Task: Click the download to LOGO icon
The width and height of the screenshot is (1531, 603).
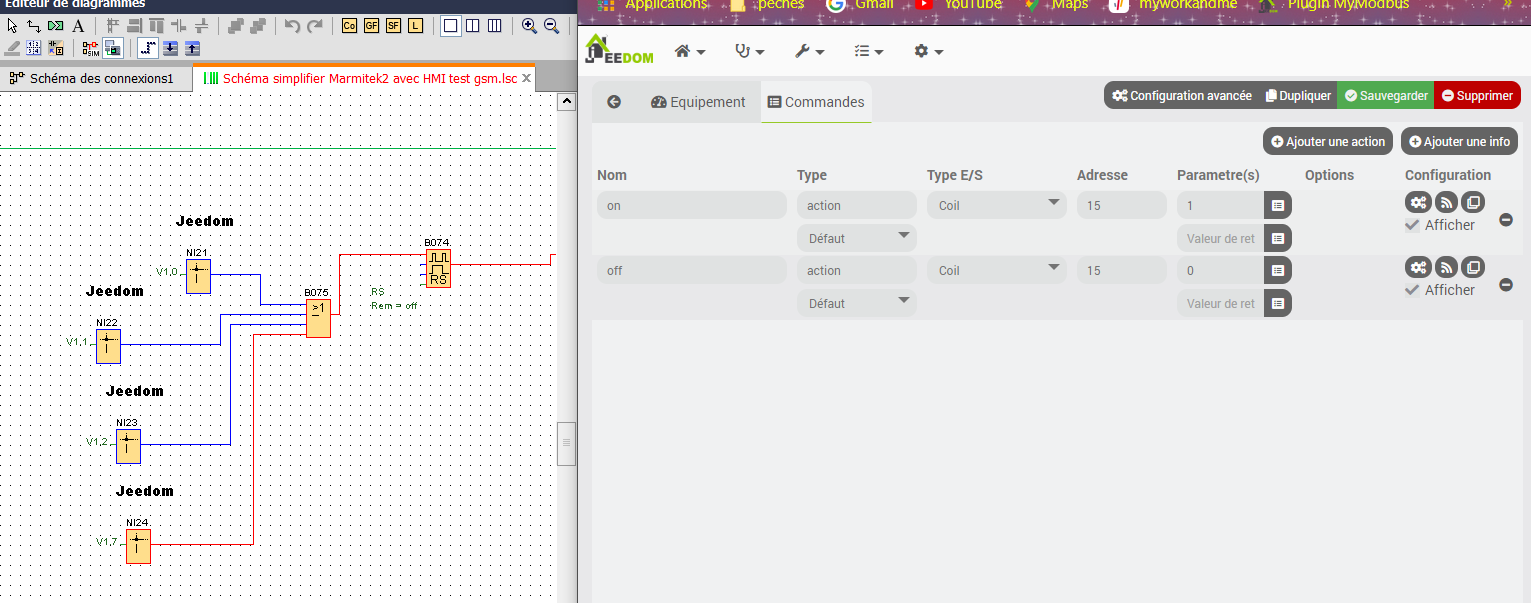Action: [x=170, y=48]
